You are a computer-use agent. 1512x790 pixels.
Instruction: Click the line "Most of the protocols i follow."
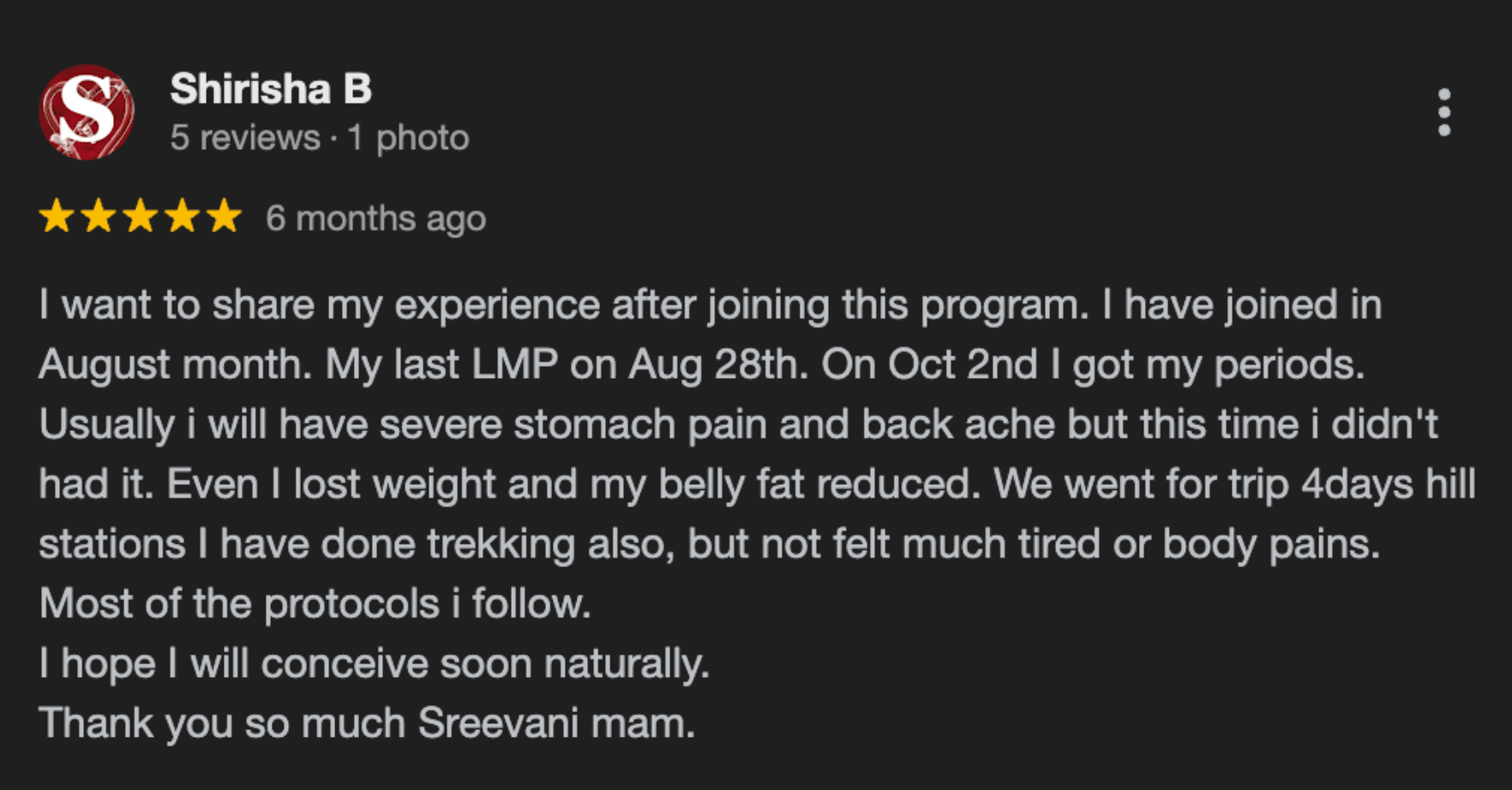315,604
